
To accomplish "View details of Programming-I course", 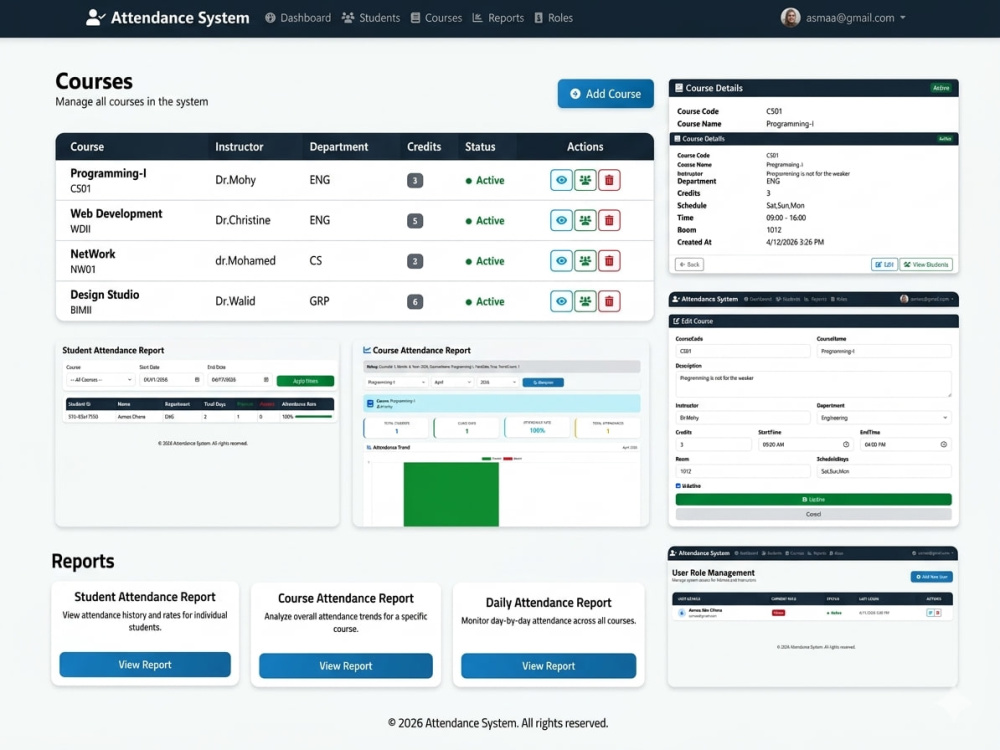I will [561, 180].
